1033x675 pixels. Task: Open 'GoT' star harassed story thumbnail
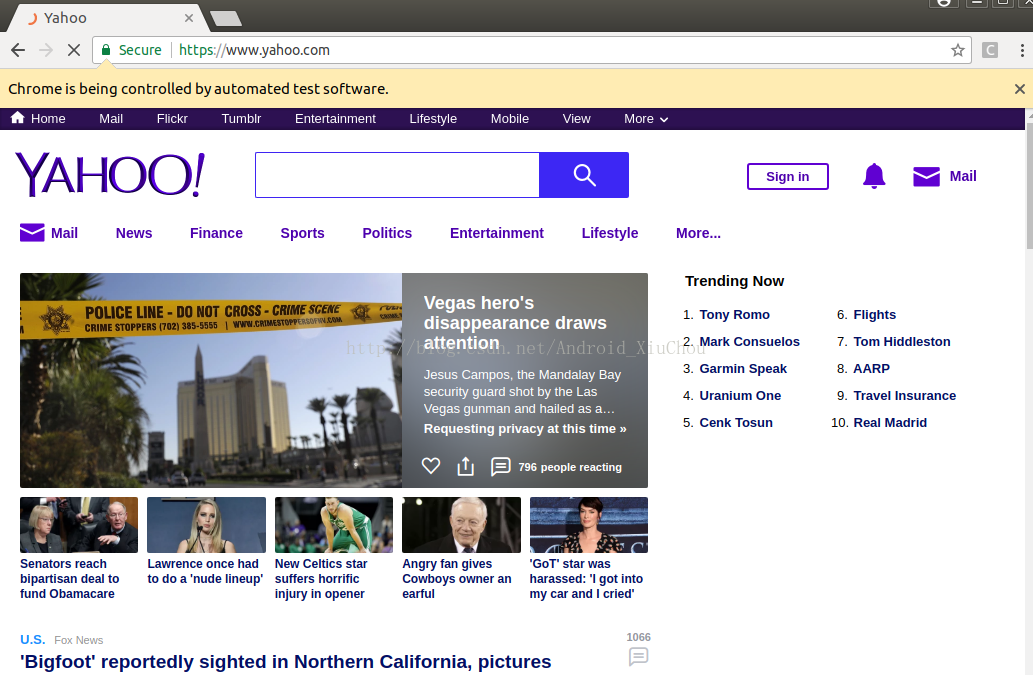pos(589,525)
